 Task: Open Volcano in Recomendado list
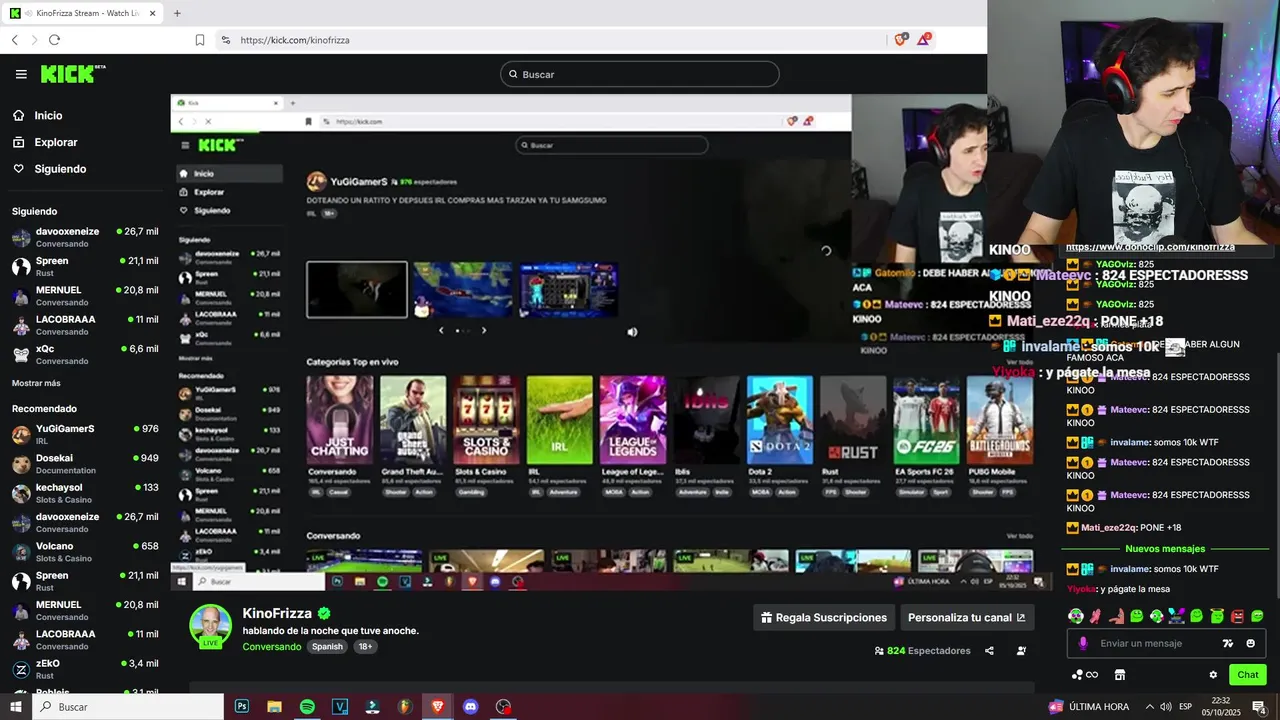tap(85, 551)
